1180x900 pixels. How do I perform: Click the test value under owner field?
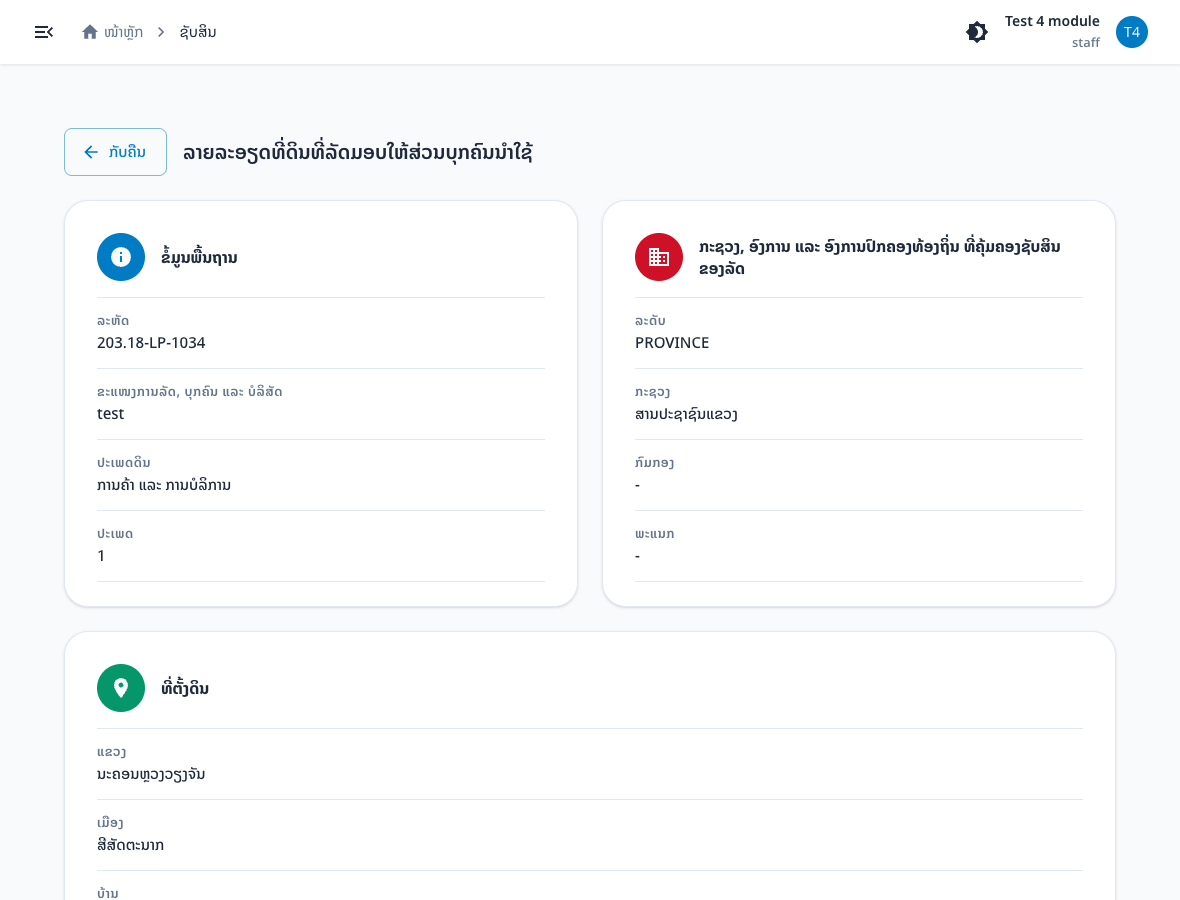(111, 414)
